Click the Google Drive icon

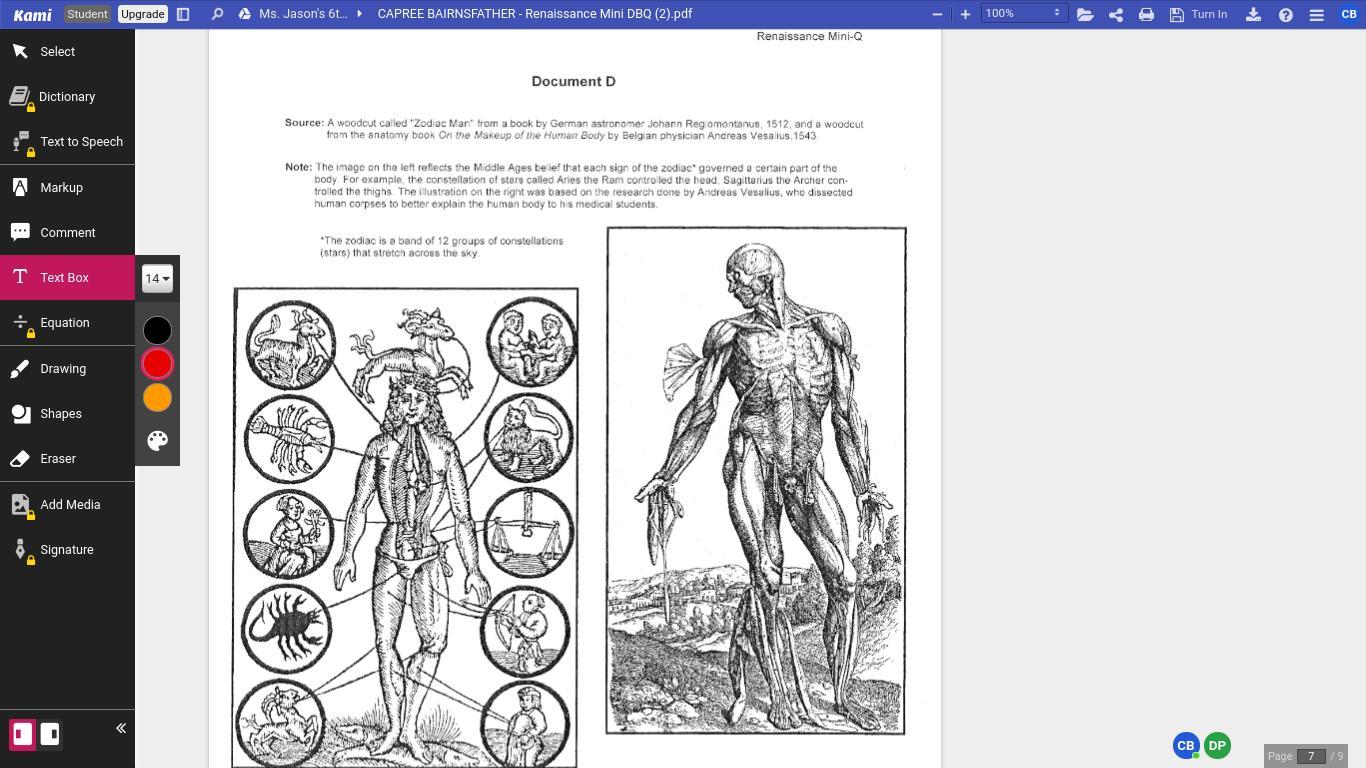click(x=245, y=14)
